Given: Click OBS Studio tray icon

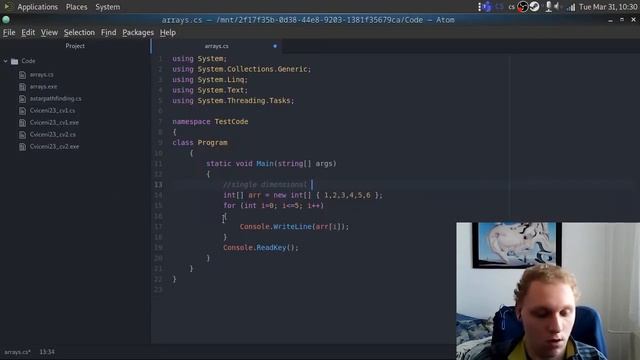Looking at the screenshot, I should point(522,7).
